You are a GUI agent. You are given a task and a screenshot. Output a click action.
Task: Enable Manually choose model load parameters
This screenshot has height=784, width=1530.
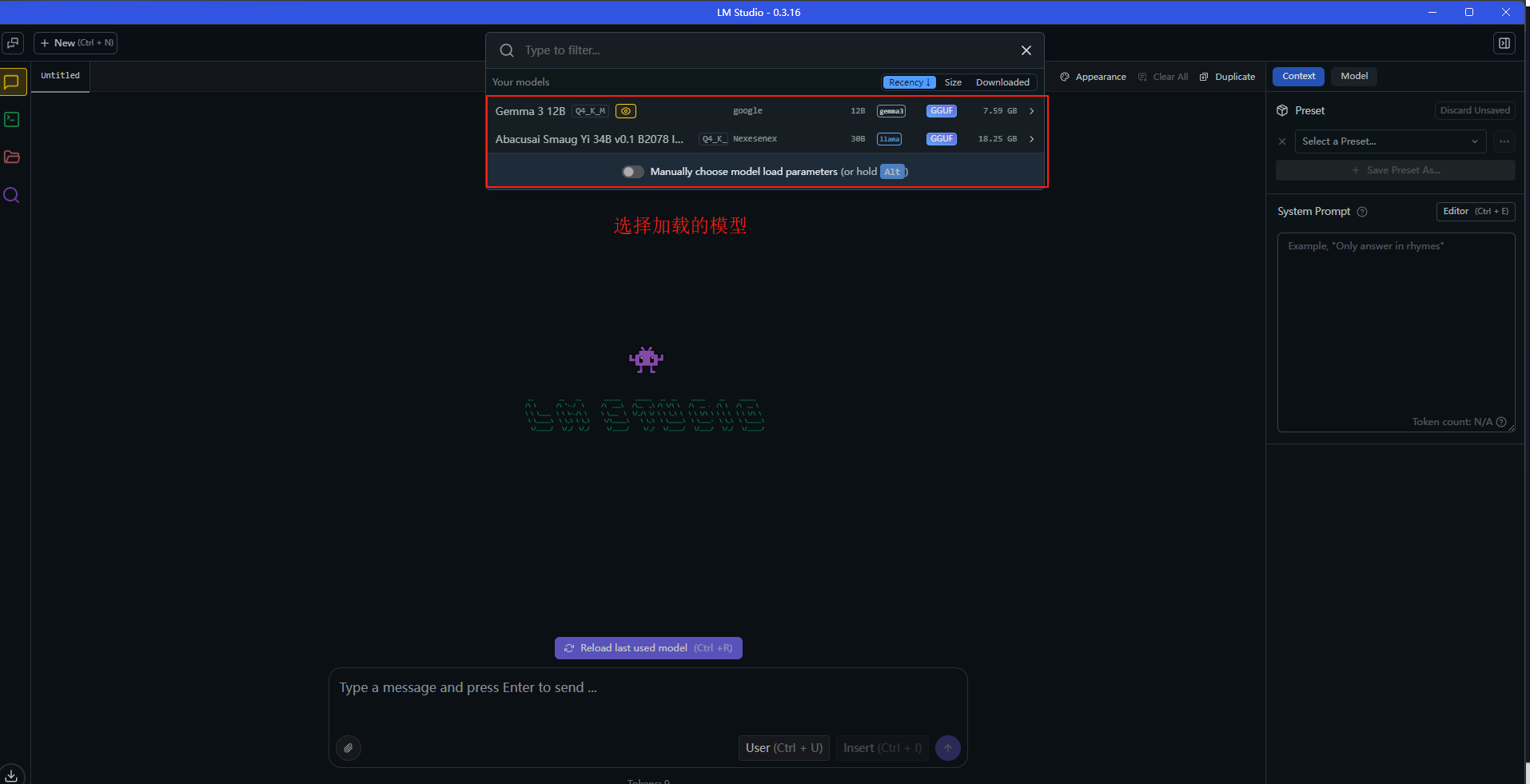point(632,171)
